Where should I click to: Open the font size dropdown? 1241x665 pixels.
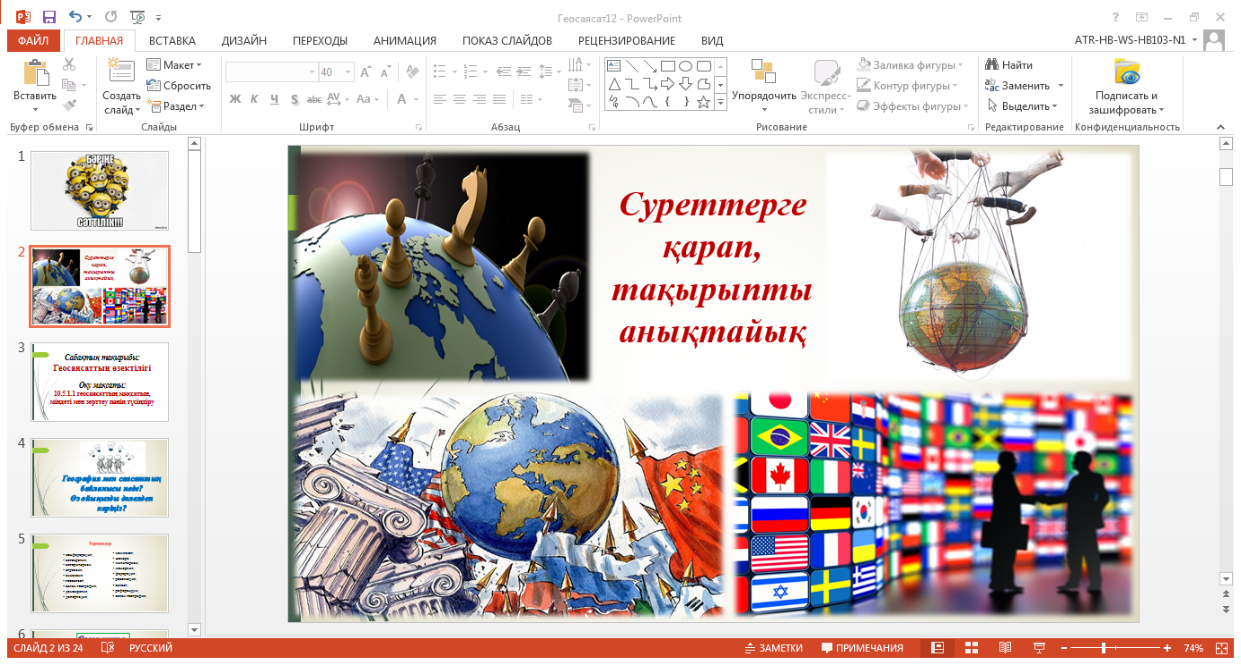[x=348, y=72]
